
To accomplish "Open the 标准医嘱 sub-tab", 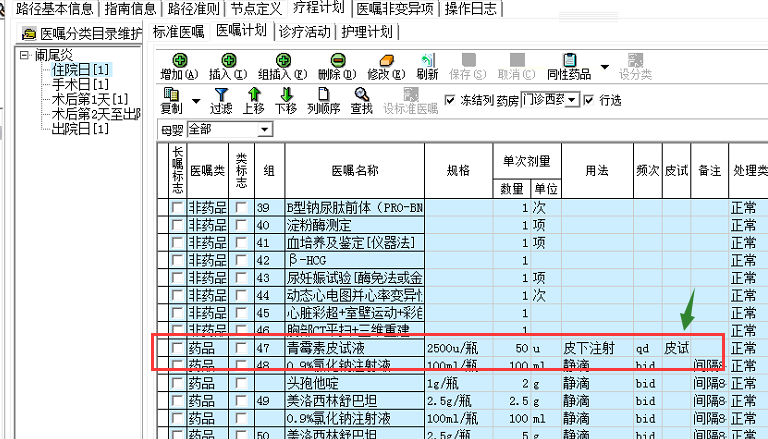I will [178, 32].
